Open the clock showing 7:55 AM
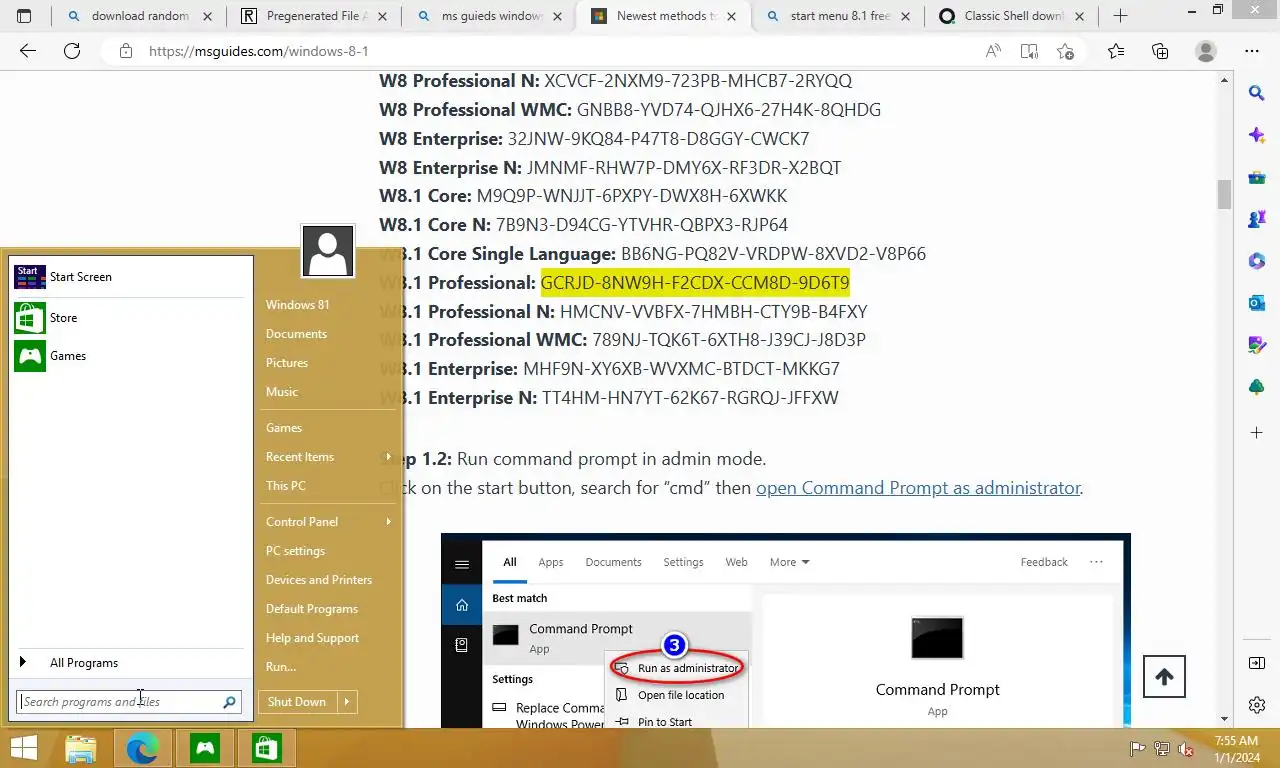This screenshot has height=768, width=1280. [x=1236, y=749]
